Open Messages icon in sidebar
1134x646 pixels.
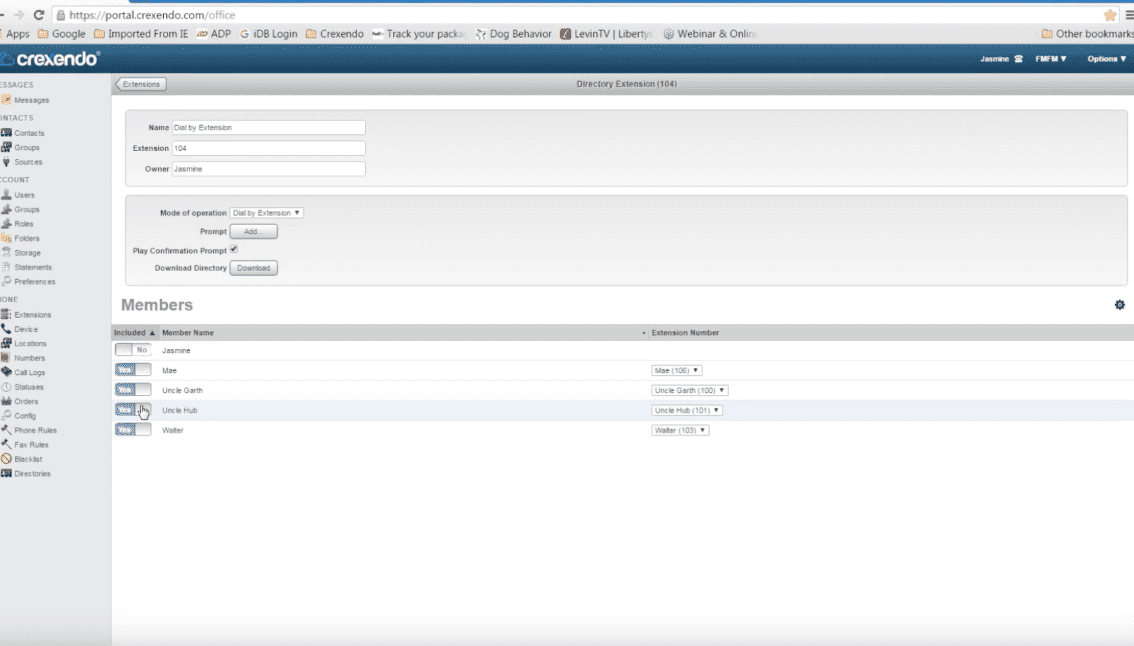tap(6, 100)
